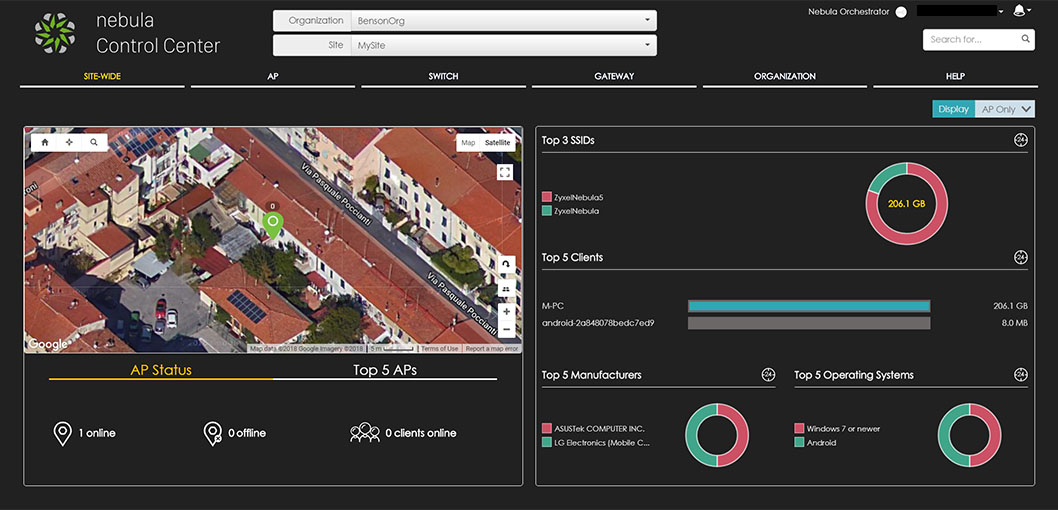Click the magnifier icon on the map toolbar

pyautogui.click(x=94, y=142)
